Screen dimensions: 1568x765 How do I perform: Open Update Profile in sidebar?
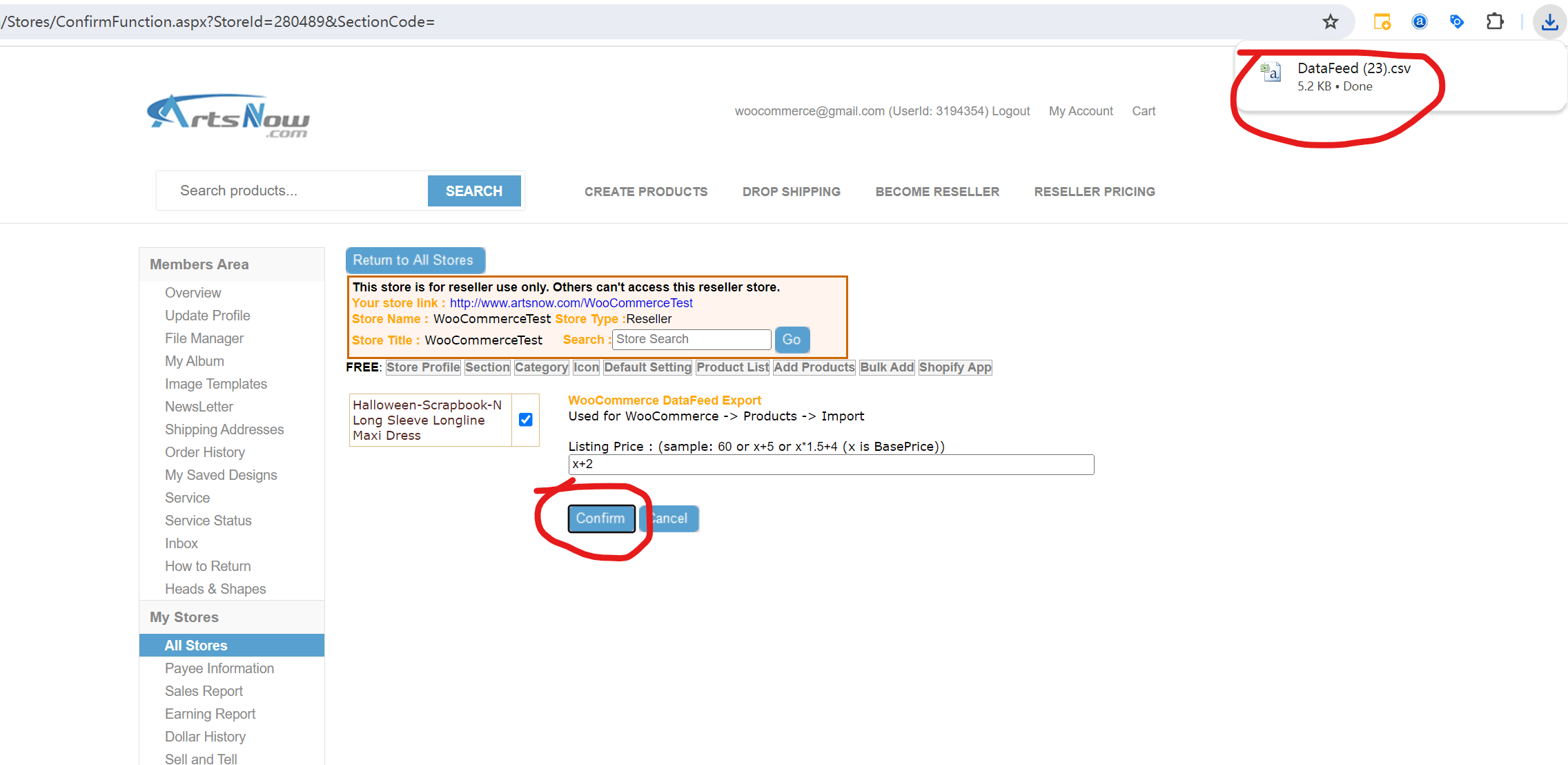click(x=207, y=316)
